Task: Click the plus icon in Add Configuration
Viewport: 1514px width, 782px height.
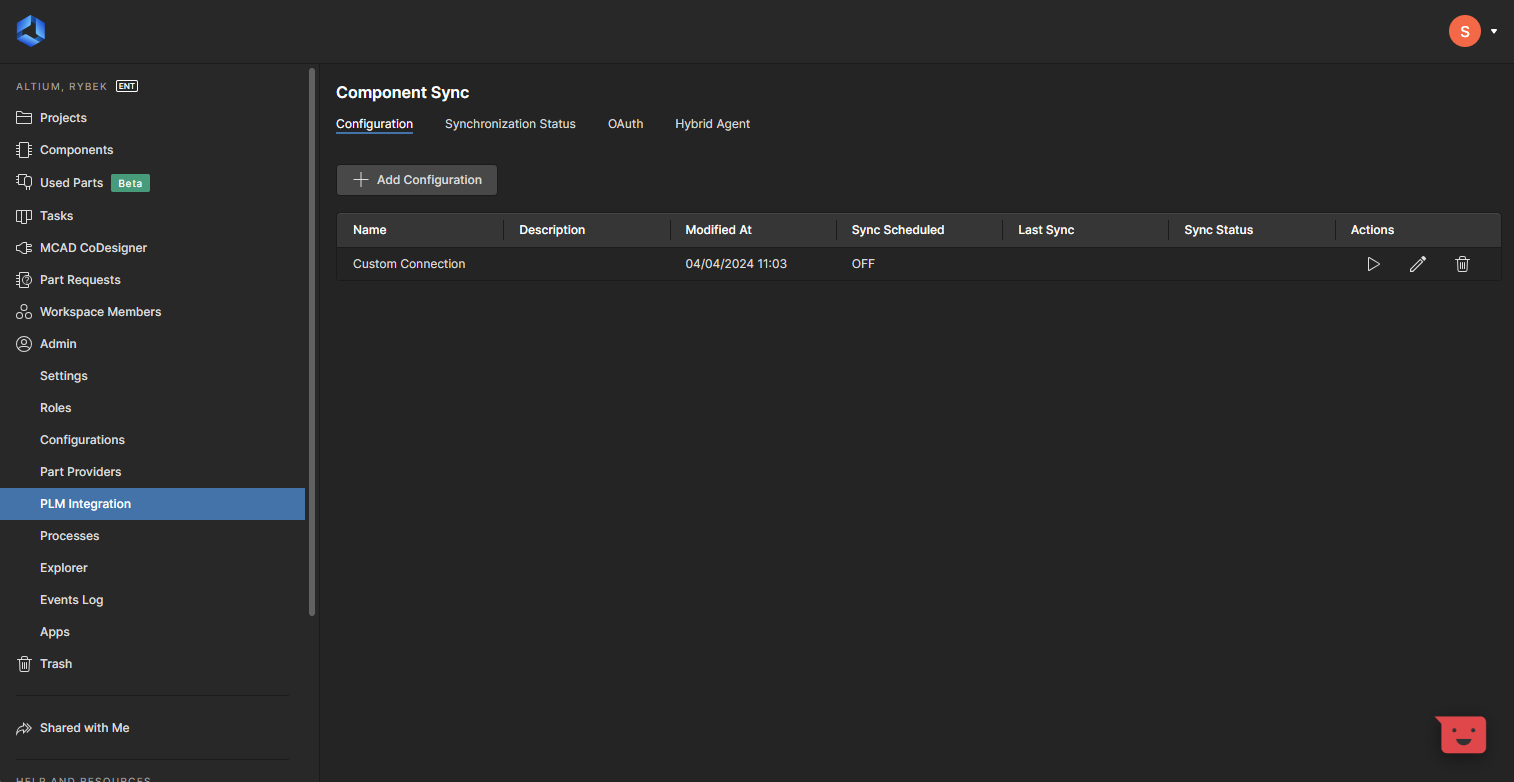Action: tap(361, 180)
